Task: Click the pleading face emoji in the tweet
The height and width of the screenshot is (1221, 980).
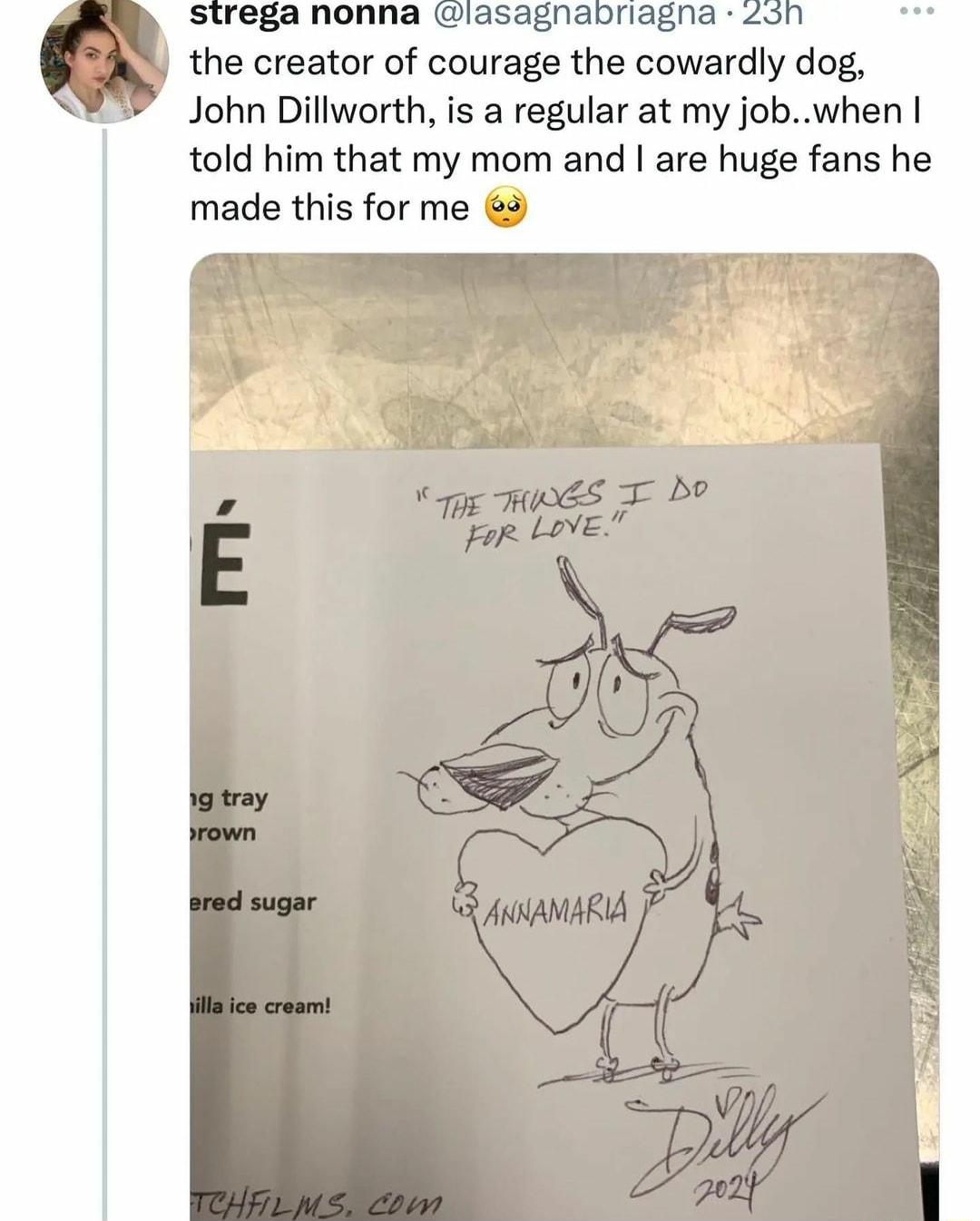Action: coord(507,208)
